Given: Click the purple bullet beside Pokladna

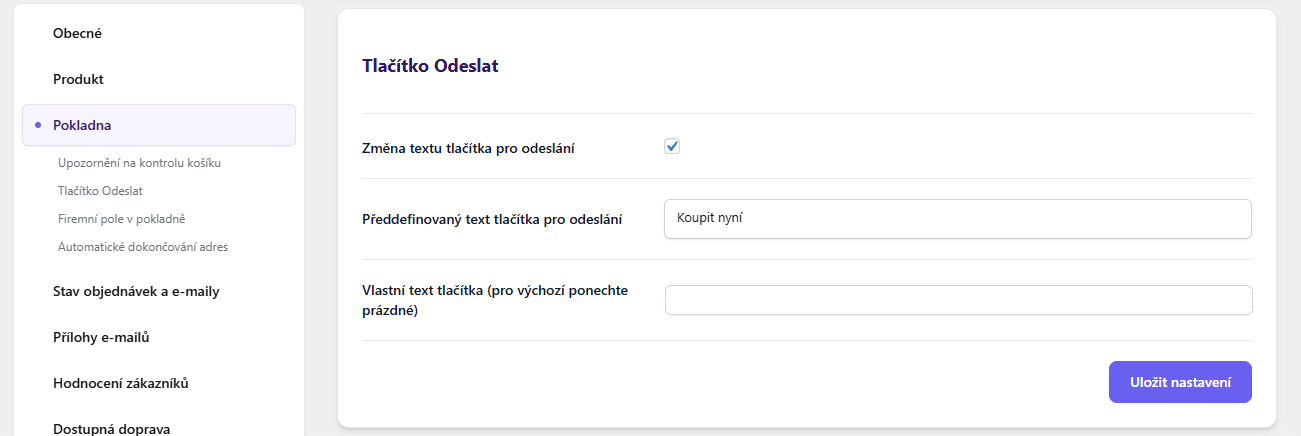Looking at the screenshot, I should [37, 125].
